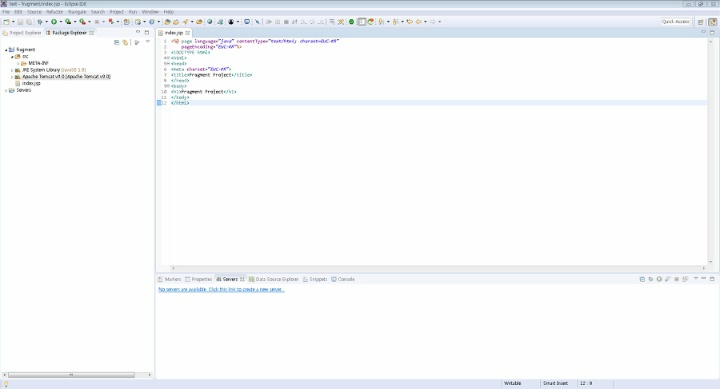The width and height of the screenshot is (720, 389).
Task: Expand the META-INF folder node
Action: (x=18, y=63)
